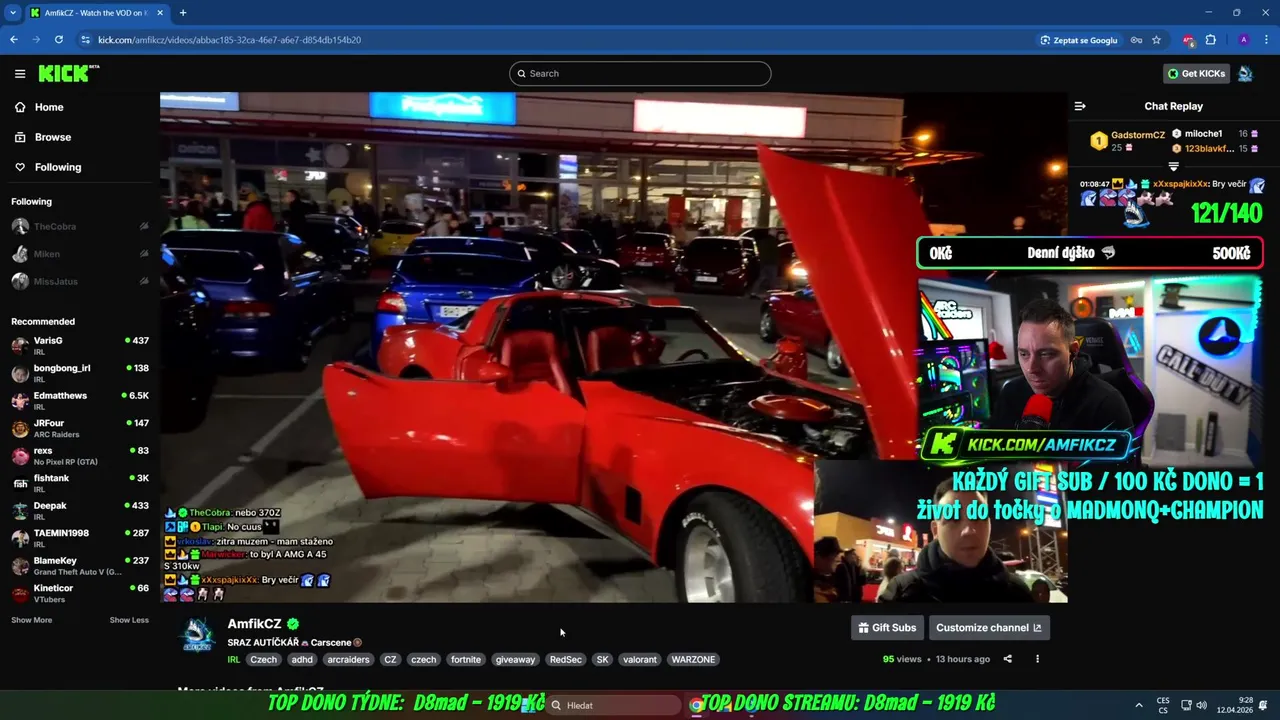
Task: Open fishtank recommended channel
Action: (x=80, y=483)
